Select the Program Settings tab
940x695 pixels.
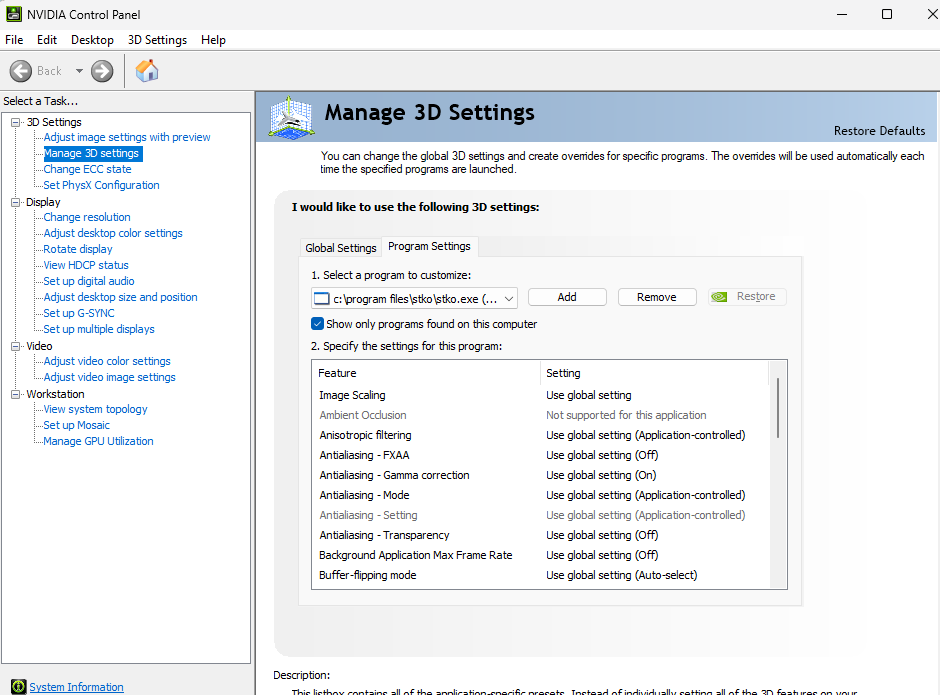tap(429, 246)
